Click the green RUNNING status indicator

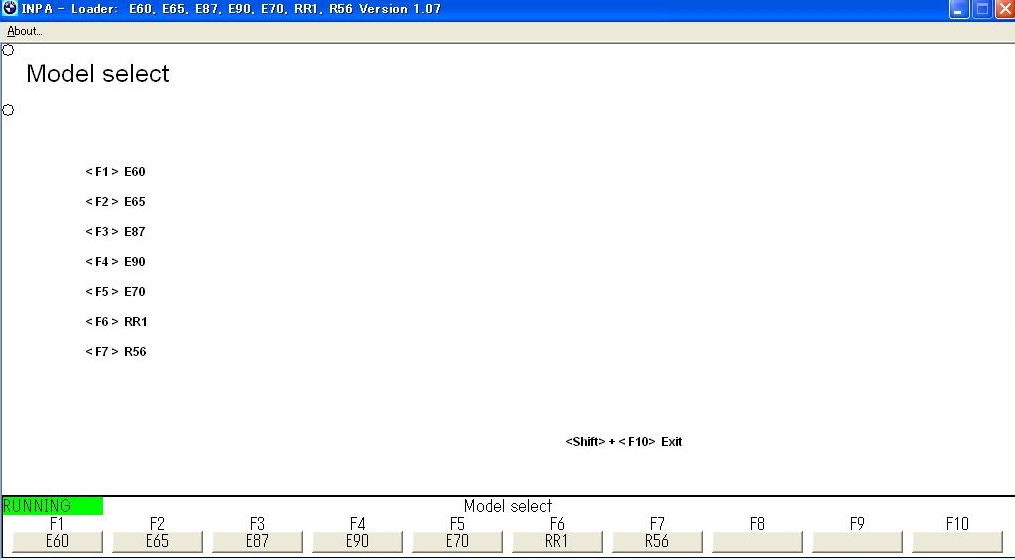click(x=52, y=506)
